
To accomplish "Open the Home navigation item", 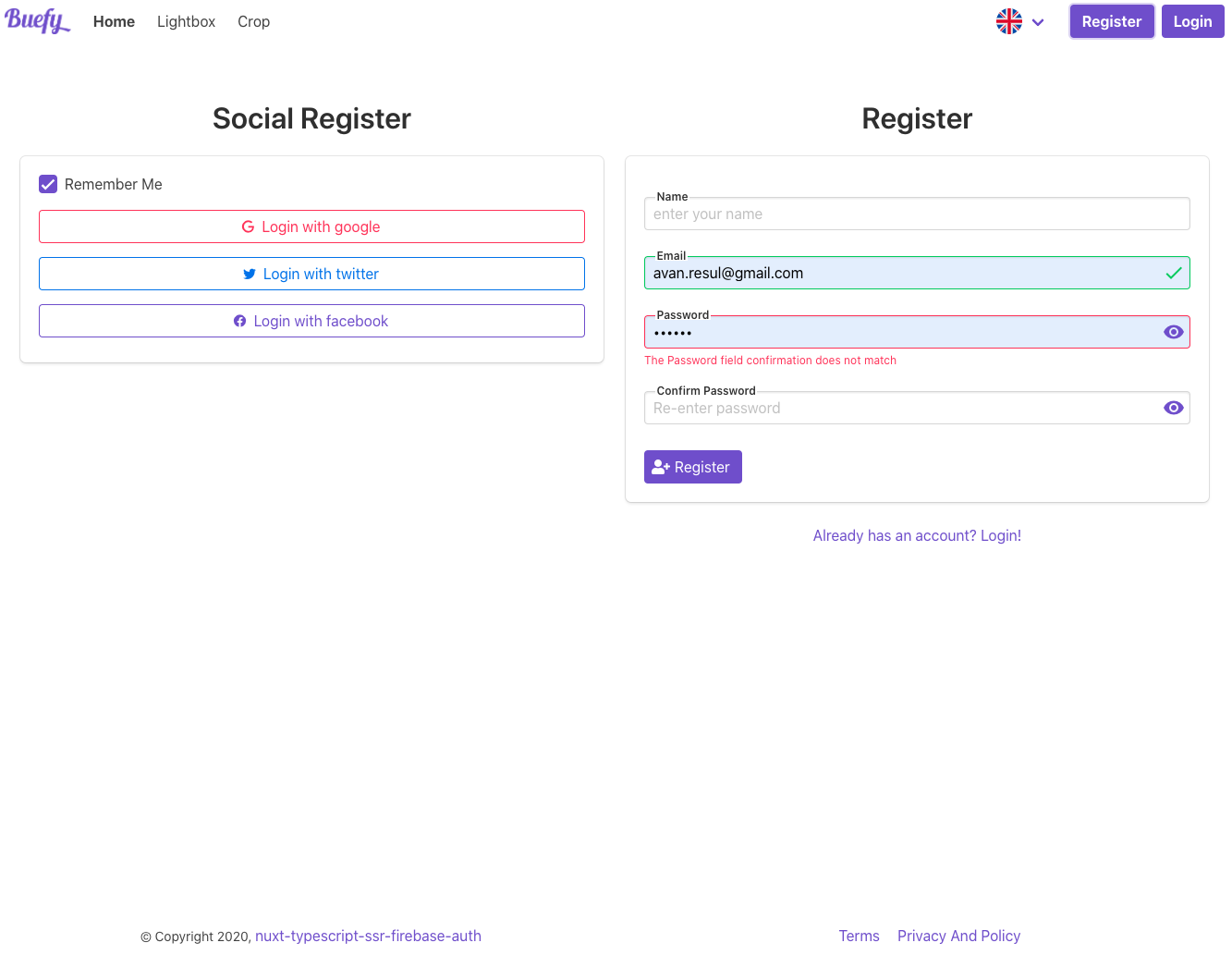I will coord(114,21).
